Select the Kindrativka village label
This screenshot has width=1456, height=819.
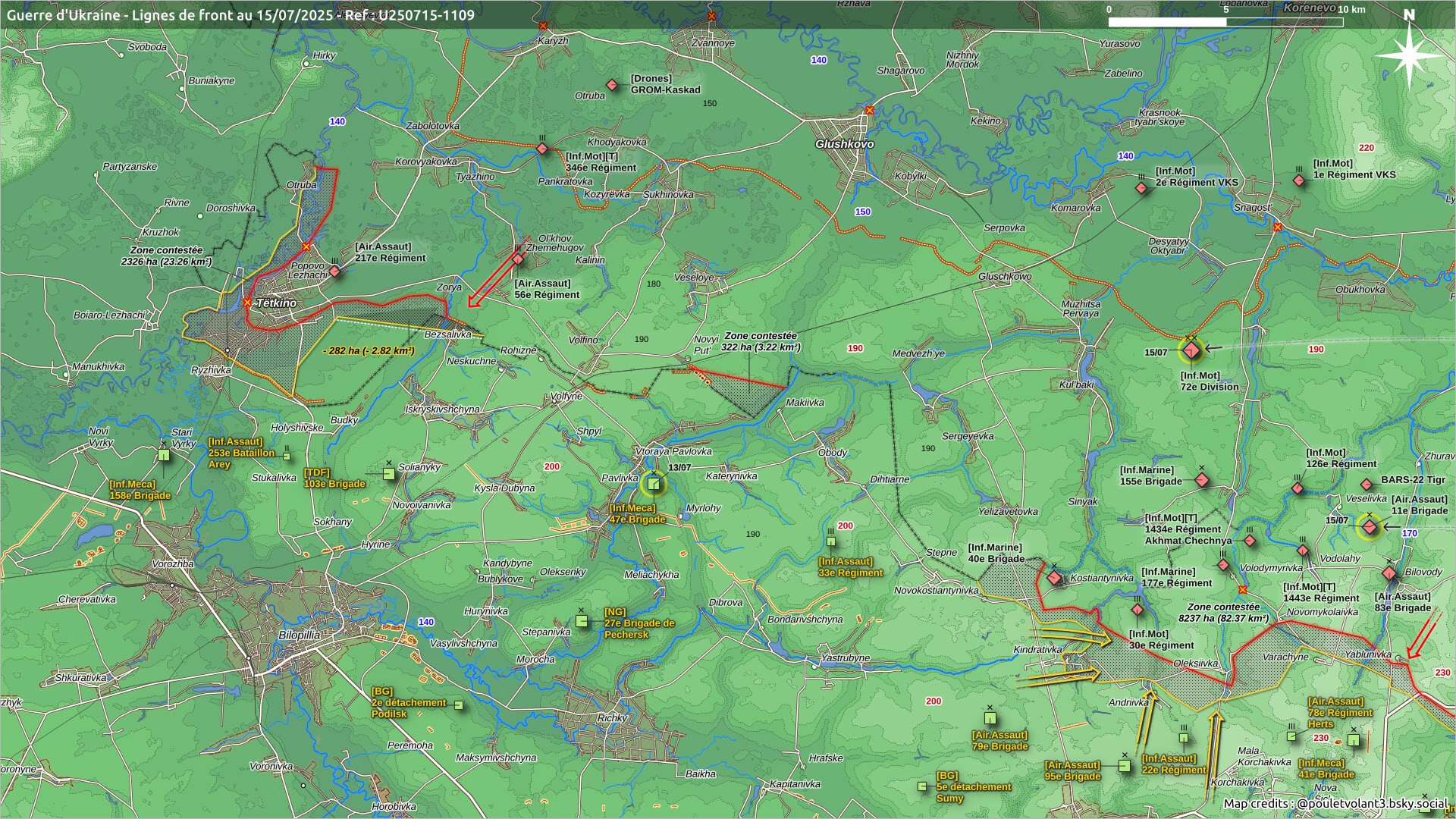click(1037, 650)
